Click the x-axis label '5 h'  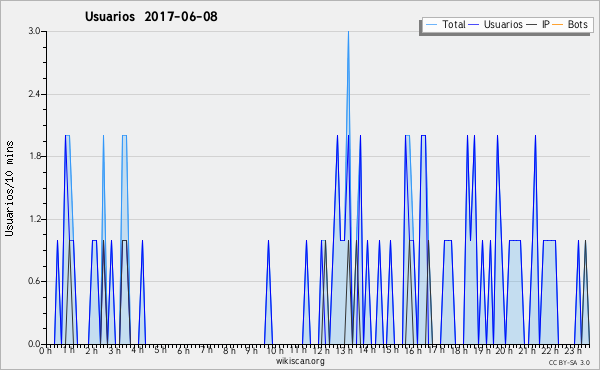pos(160,350)
